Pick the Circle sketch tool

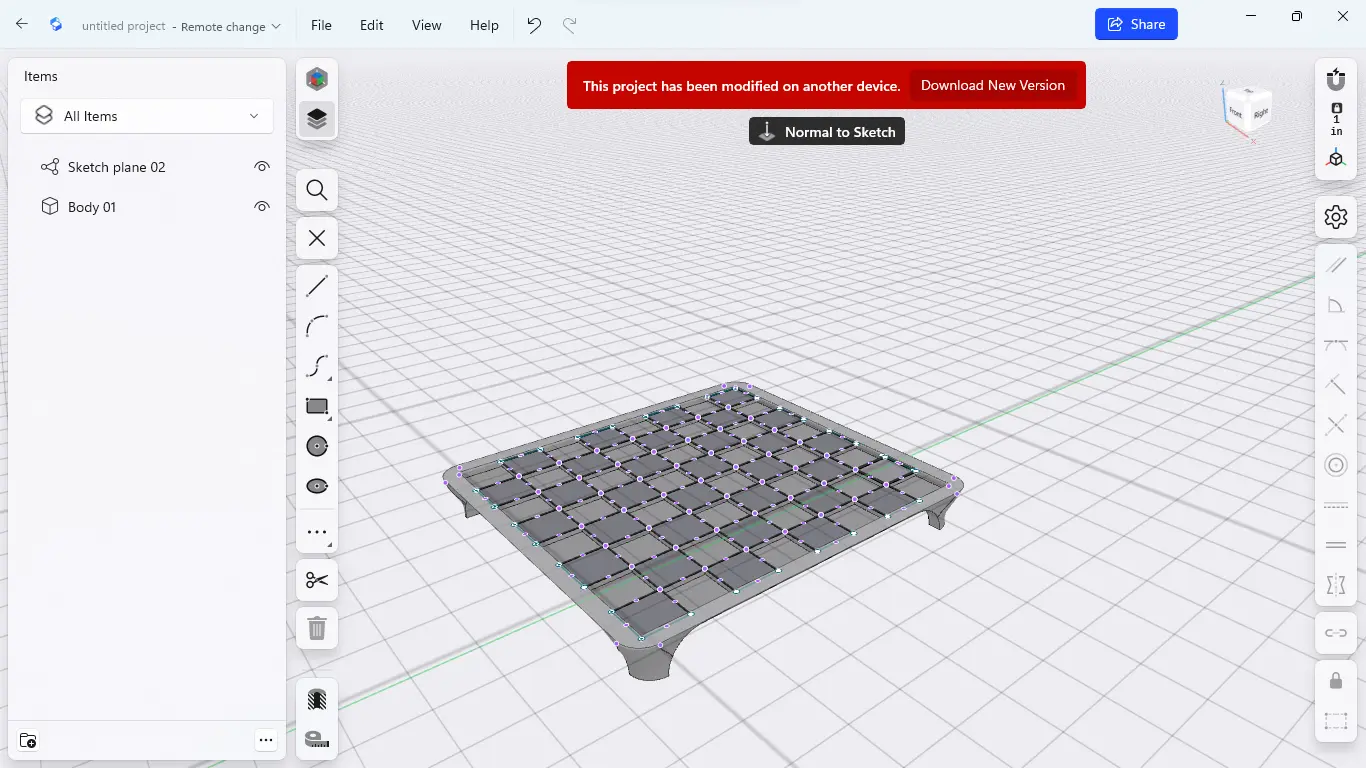pyautogui.click(x=317, y=446)
